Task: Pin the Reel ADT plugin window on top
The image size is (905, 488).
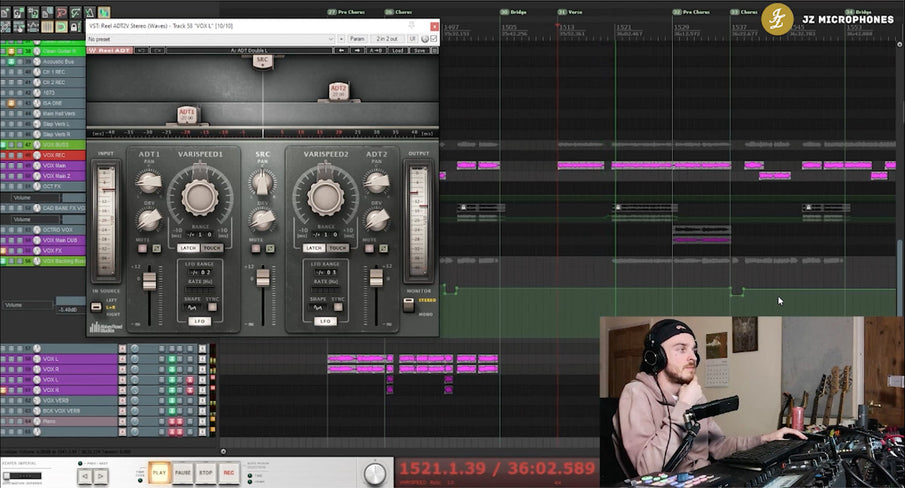Action: tap(412, 26)
